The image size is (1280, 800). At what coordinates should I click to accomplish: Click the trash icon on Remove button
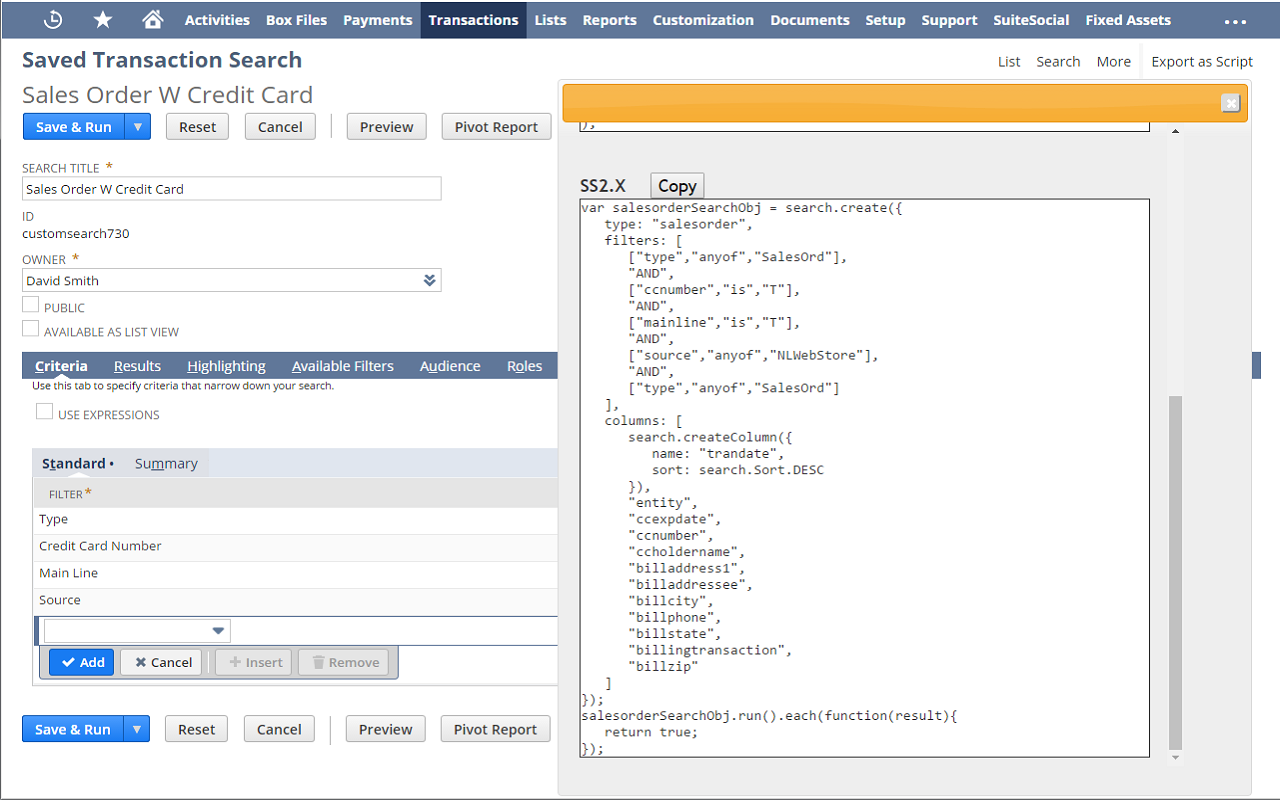pyautogui.click(x=317, y=661)
